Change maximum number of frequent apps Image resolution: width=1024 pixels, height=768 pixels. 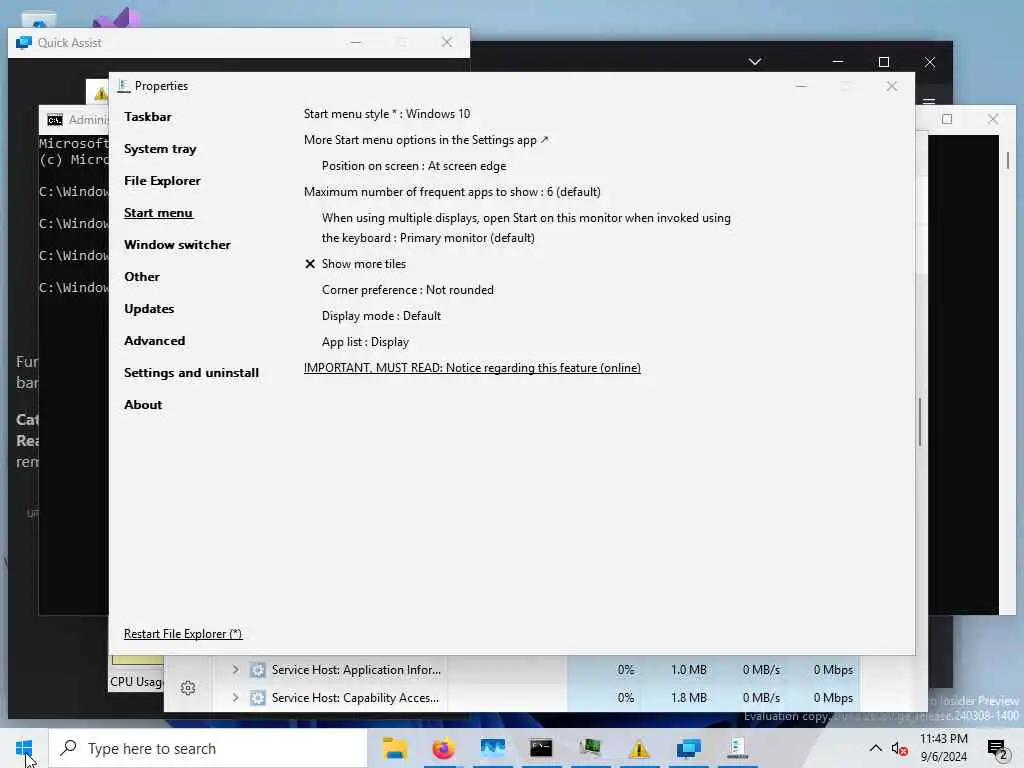point(452,192)
